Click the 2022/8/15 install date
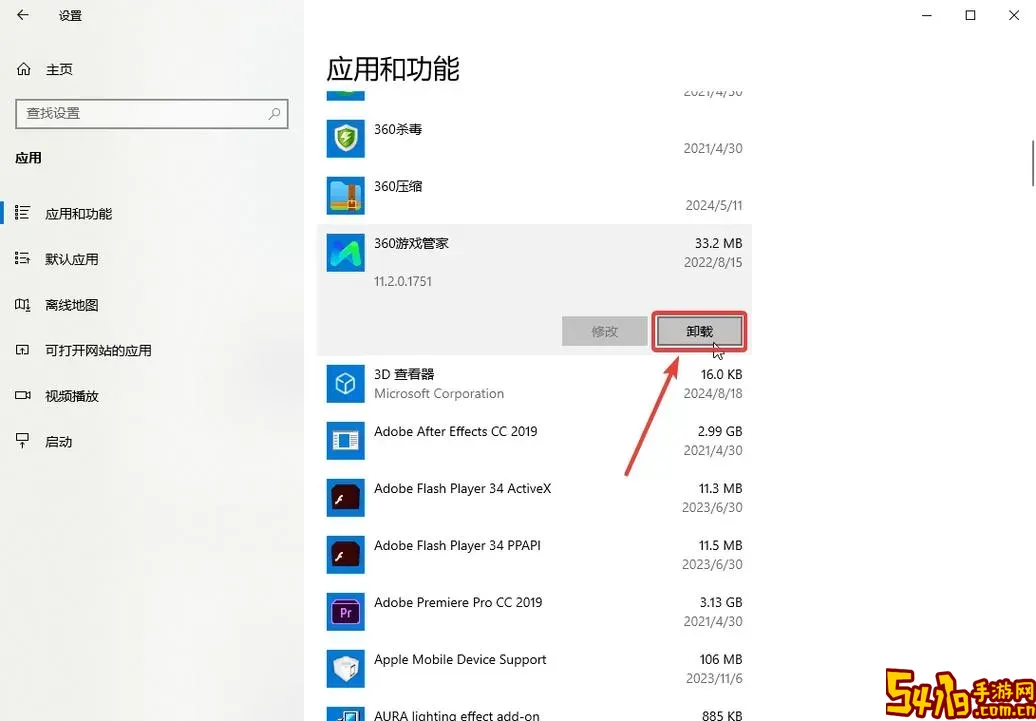Viewport: 1036px width, 721px height. coord(713,262)
